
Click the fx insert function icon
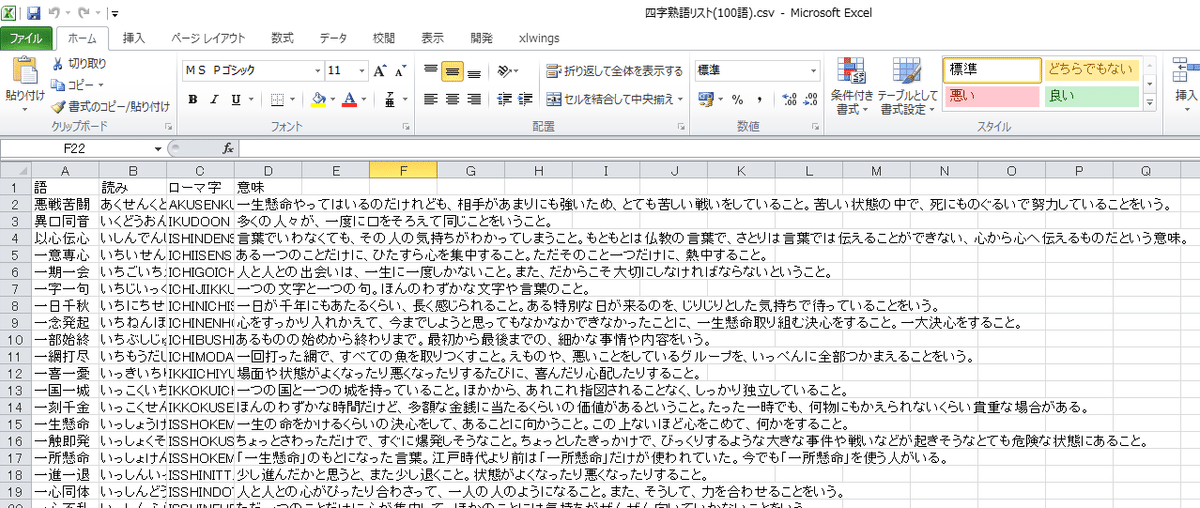[228, 148]
